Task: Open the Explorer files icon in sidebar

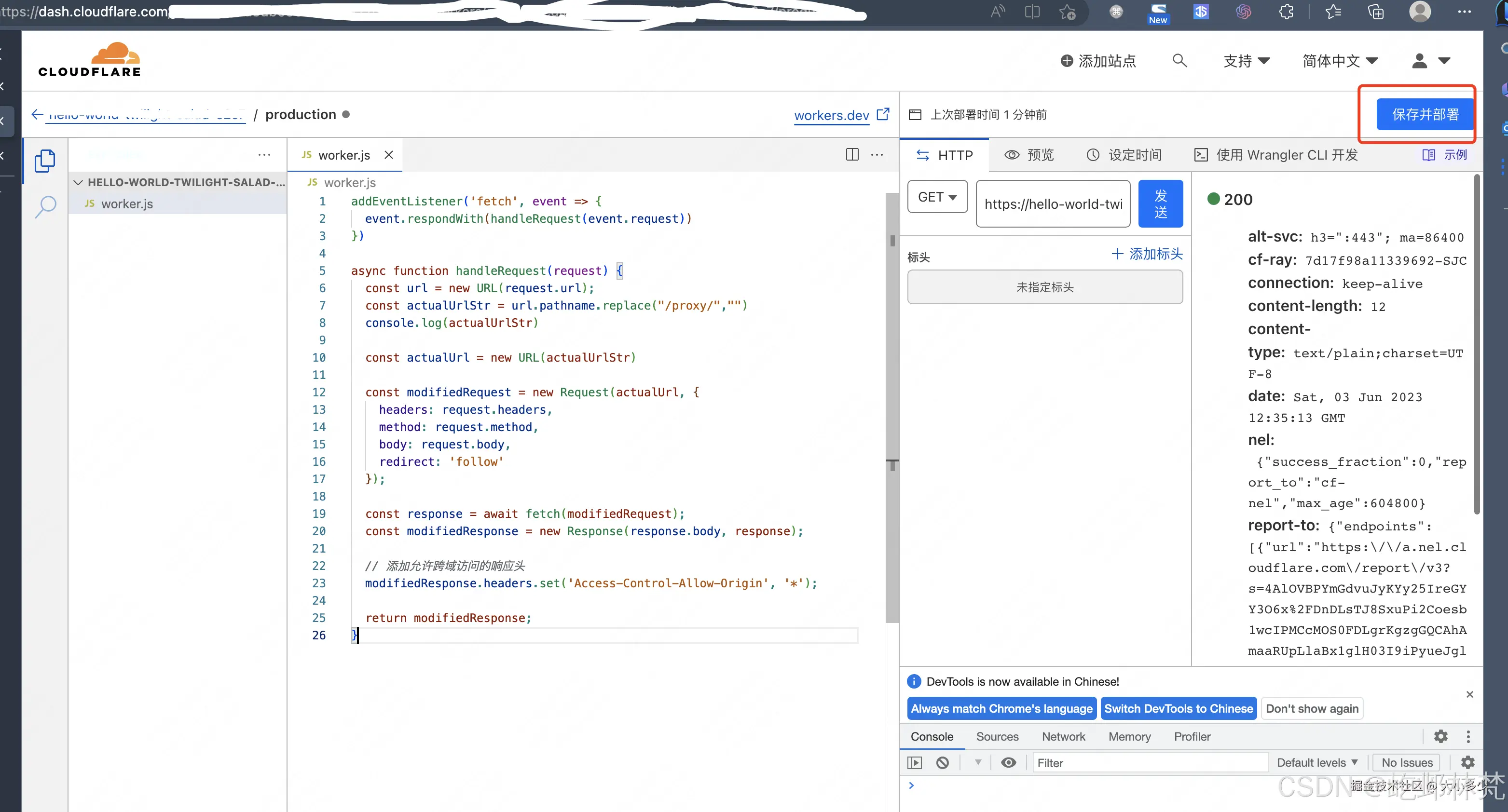Action: tap(45, 161)
